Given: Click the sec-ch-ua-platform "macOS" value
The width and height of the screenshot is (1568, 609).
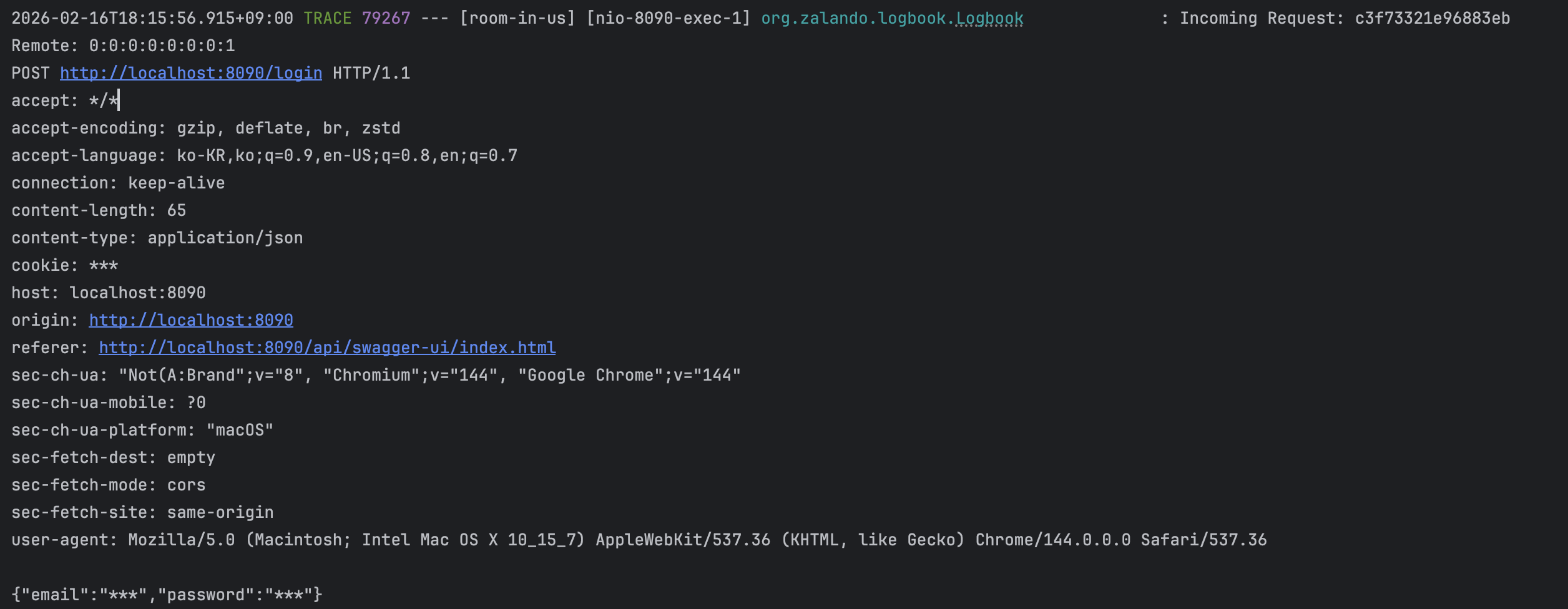Looking at the screenshot, I should (x=240, y=430).
